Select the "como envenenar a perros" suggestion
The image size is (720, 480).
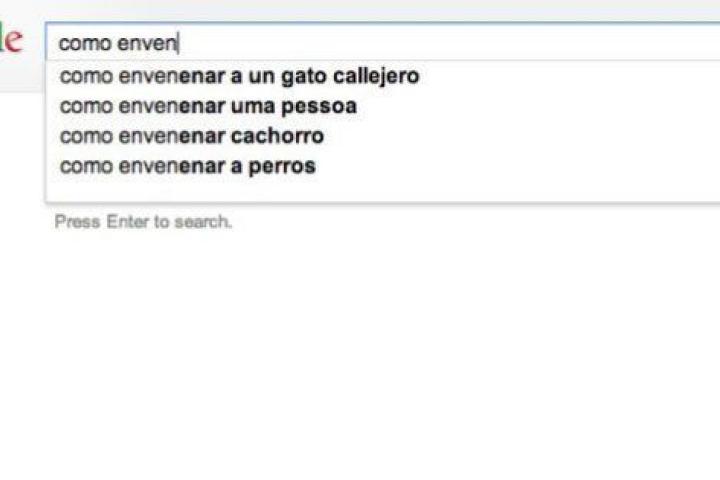pos(187,166)
